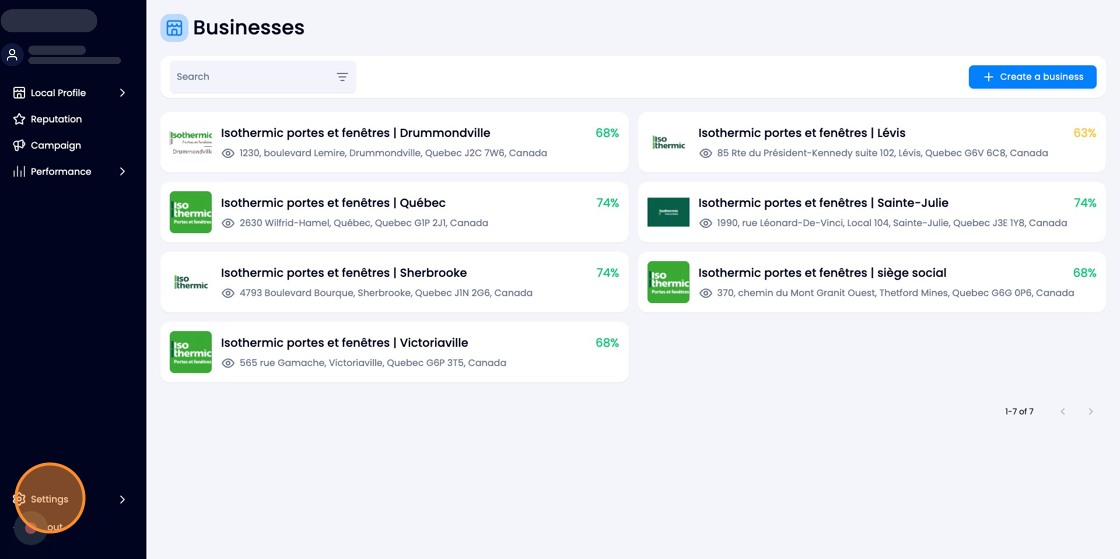Click 74% score on Sherbrooke card
Image resolution: width=1120 pixels, height=559 pixels.
coord(607,273)
